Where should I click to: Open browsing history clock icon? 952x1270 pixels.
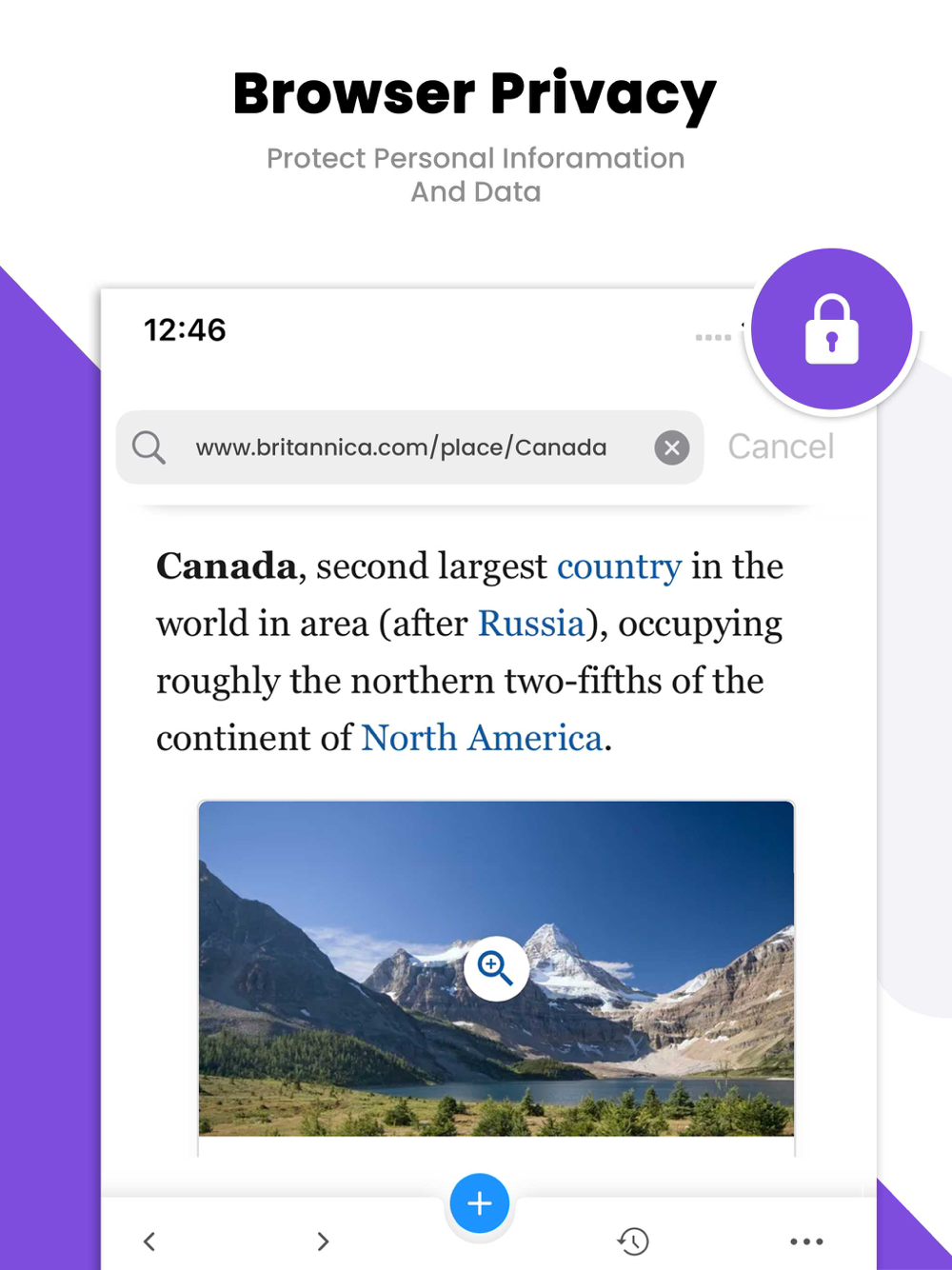coord(633,1240)
